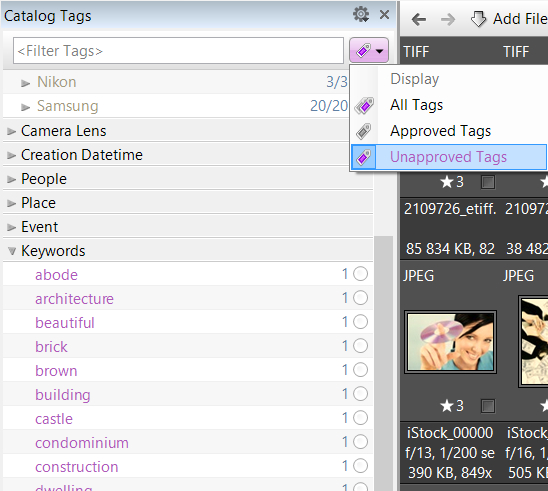Click star rating of iStock_00000 image
Screen dimensions: 548x491
tap(452, 406)
